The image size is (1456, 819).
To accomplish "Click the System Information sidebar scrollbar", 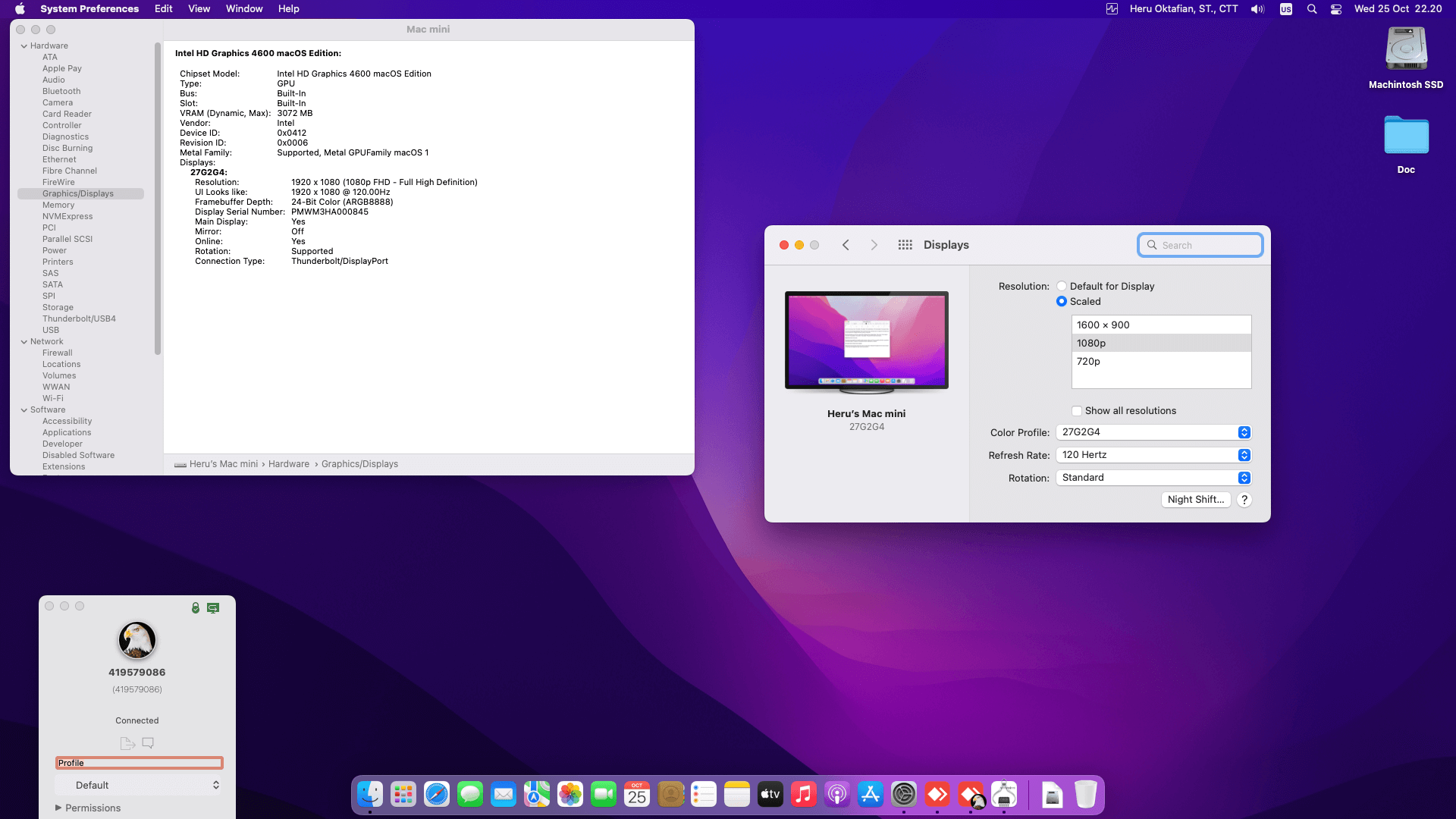I will point(158,199).
